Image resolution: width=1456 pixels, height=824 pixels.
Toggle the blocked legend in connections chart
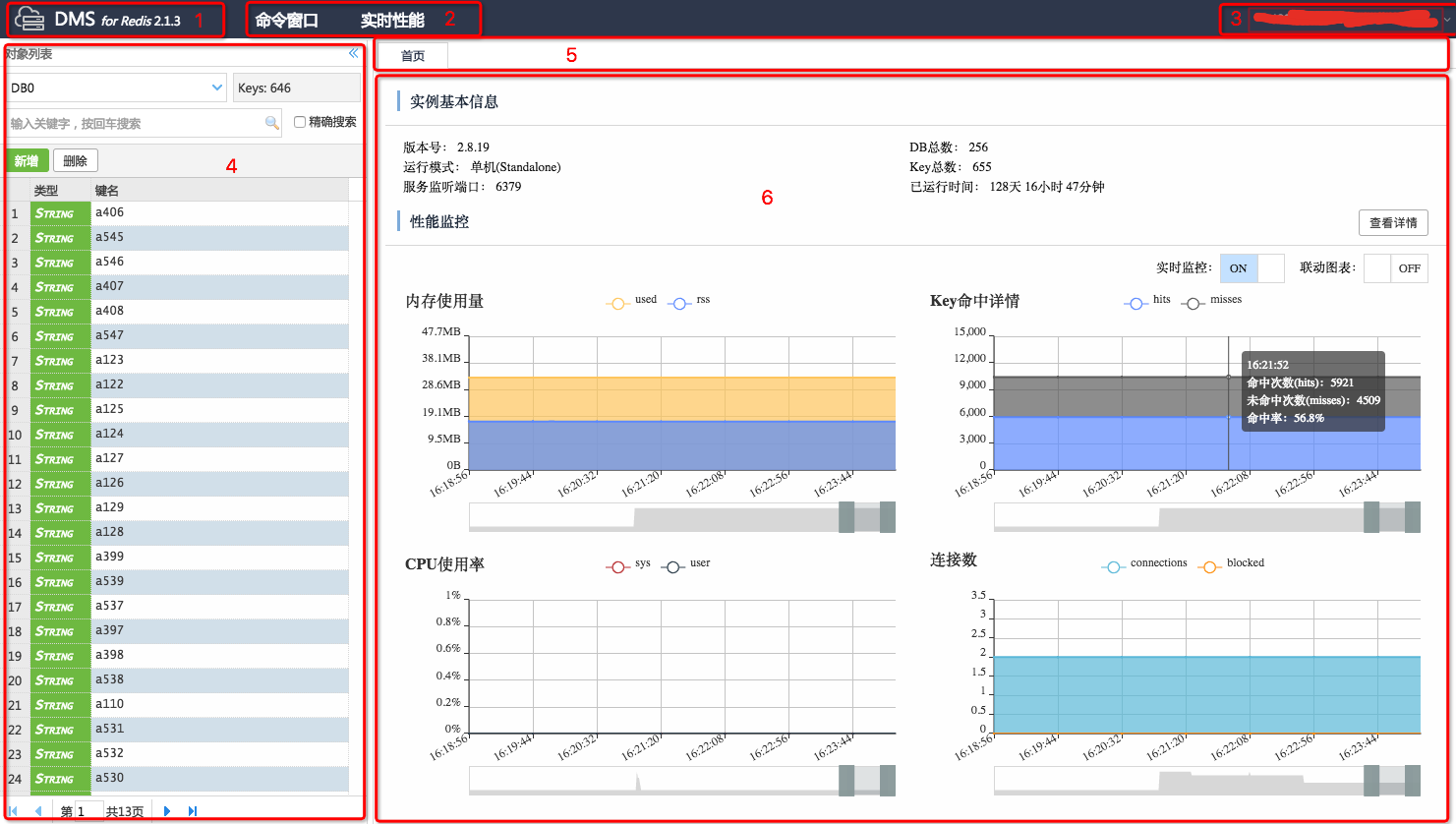pos(1210,567)
